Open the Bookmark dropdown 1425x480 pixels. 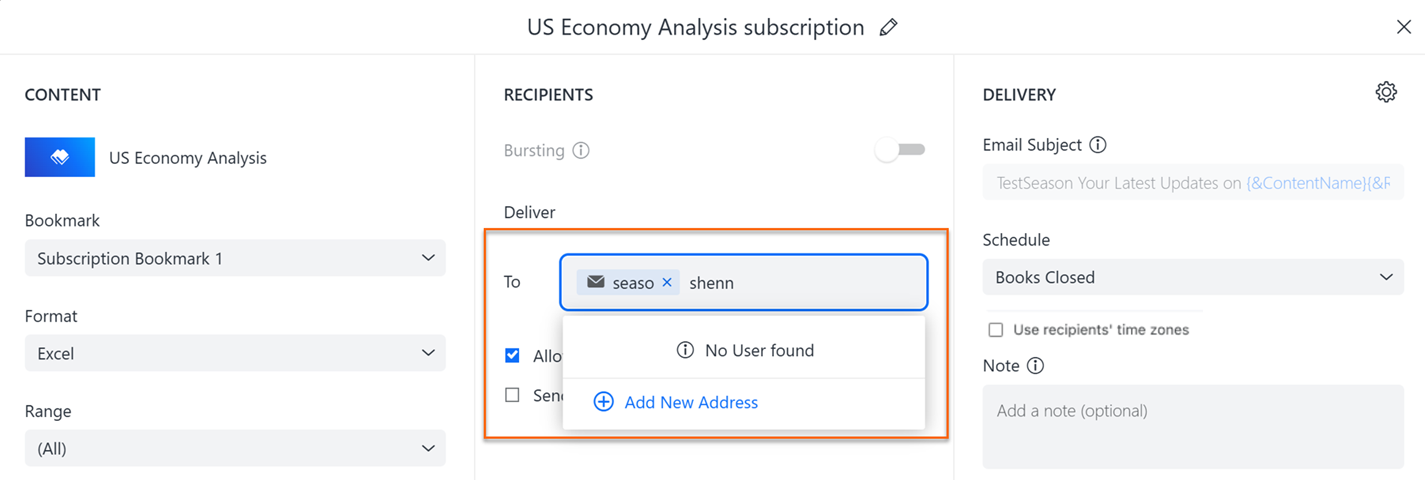(235, 258)
